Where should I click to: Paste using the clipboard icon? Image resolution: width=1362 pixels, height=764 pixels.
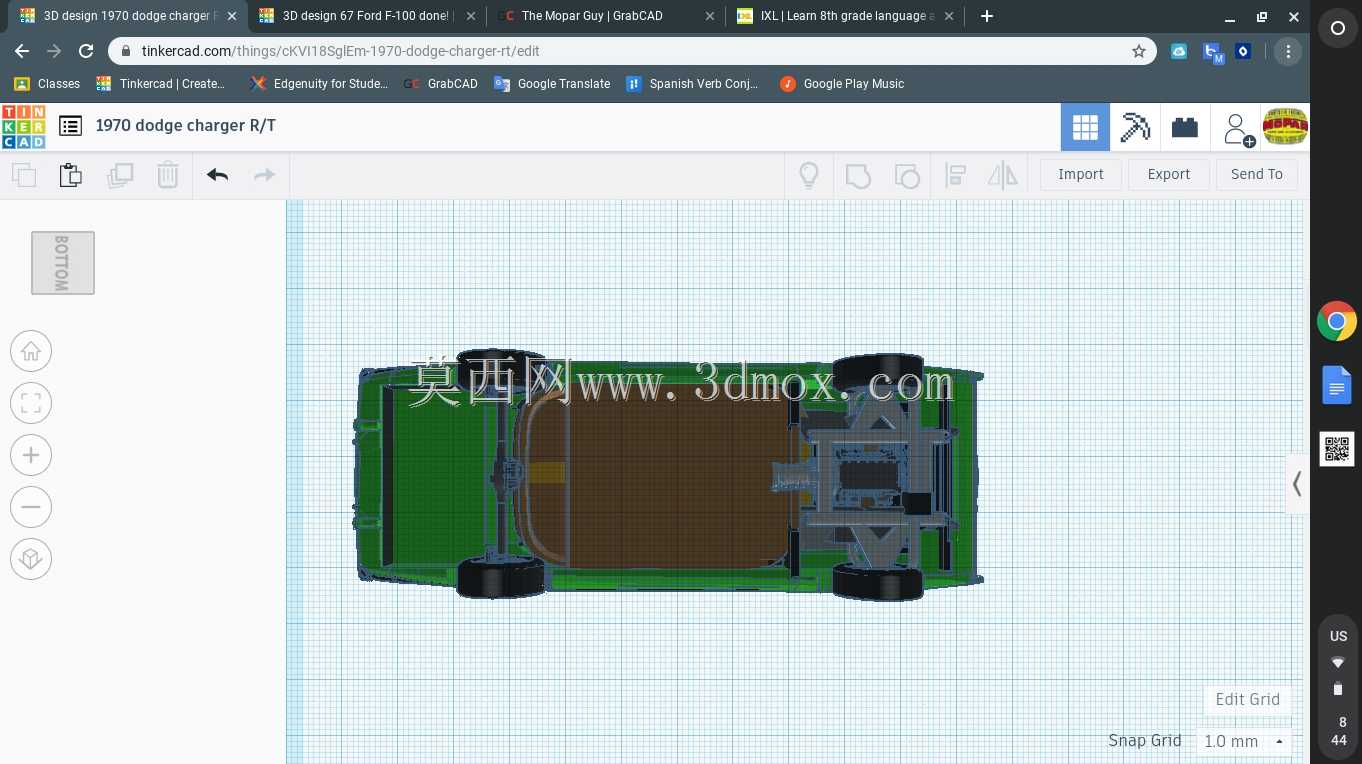(71, 175)
